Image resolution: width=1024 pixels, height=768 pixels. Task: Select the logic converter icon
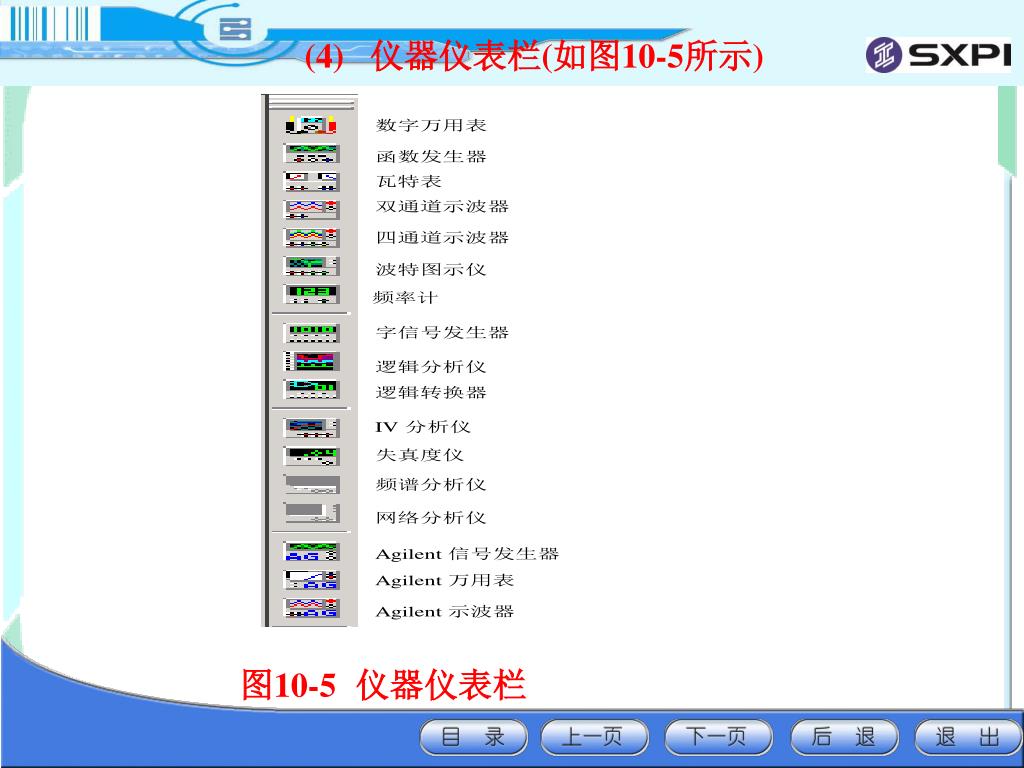pos(311,389)
